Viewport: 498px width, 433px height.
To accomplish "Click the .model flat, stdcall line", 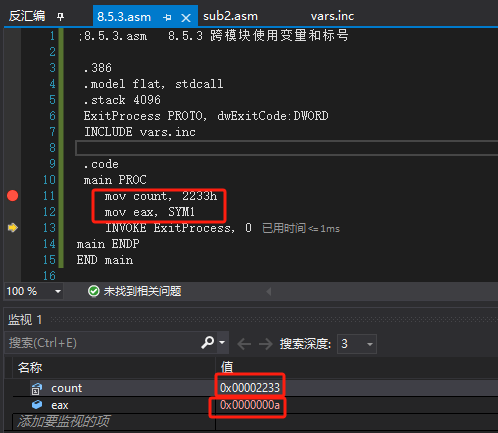I will coord(153,84).
